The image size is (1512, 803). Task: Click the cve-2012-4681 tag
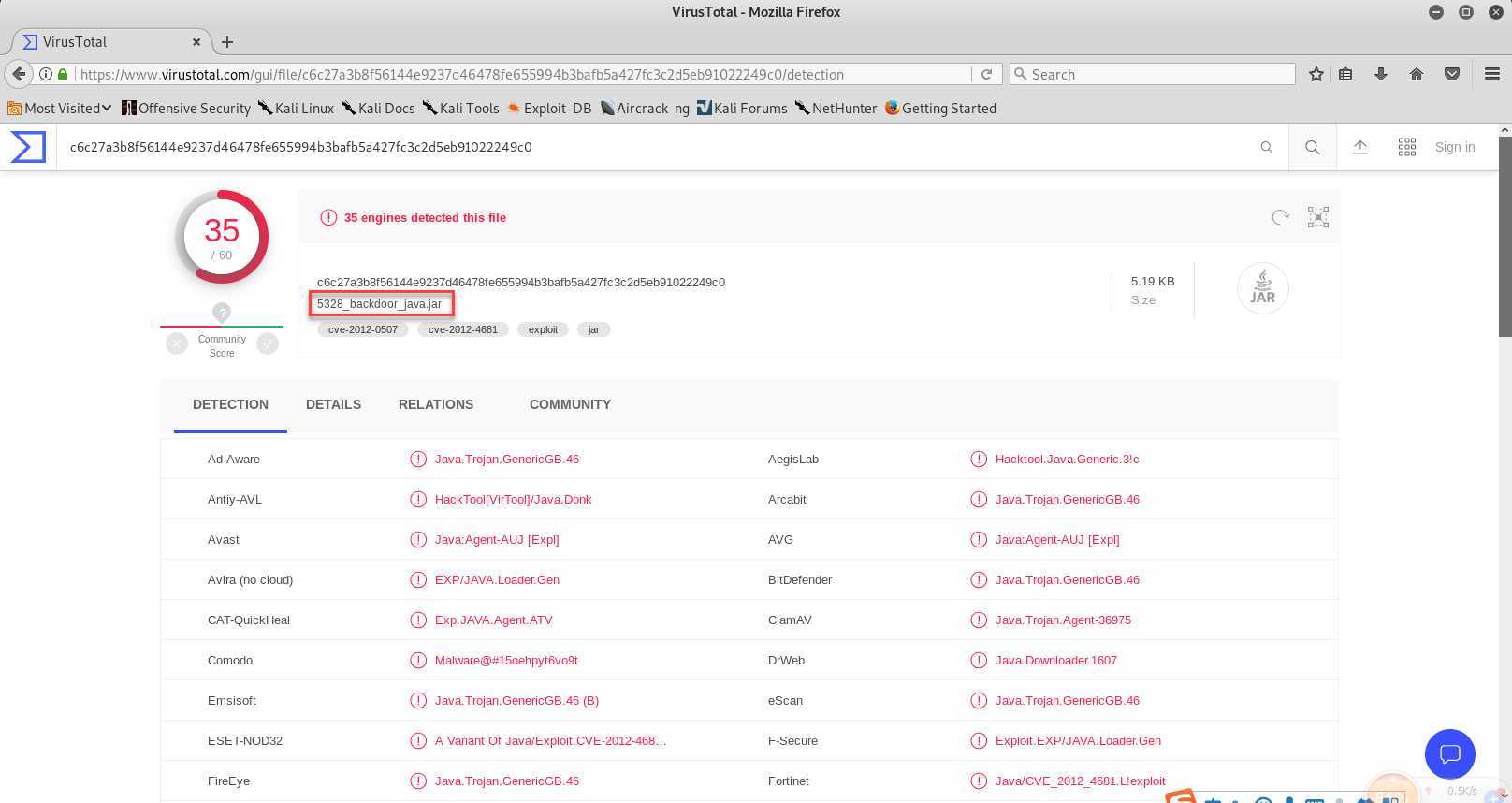point(463,329)
